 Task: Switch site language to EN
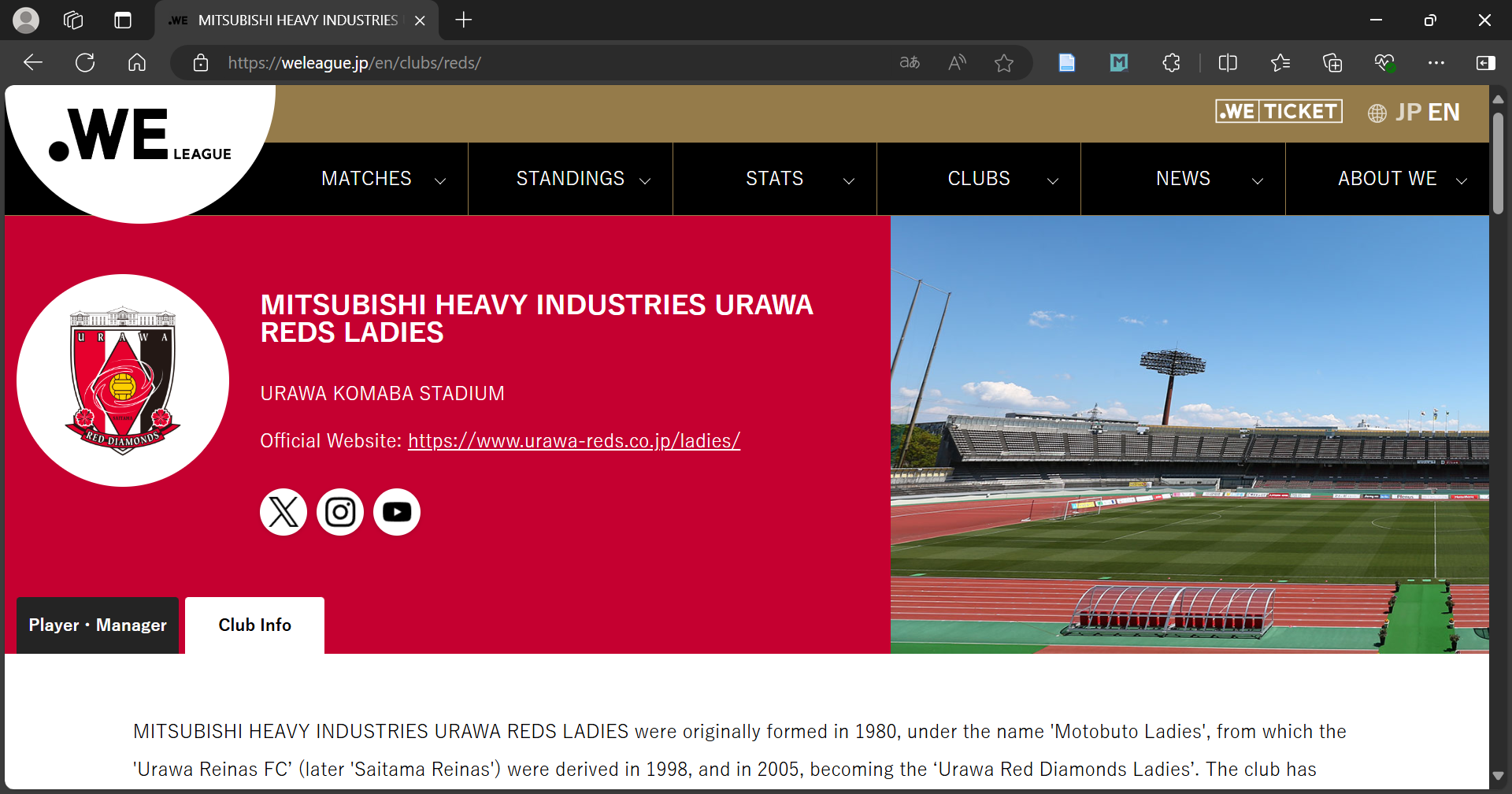[x=1443, y=112]
